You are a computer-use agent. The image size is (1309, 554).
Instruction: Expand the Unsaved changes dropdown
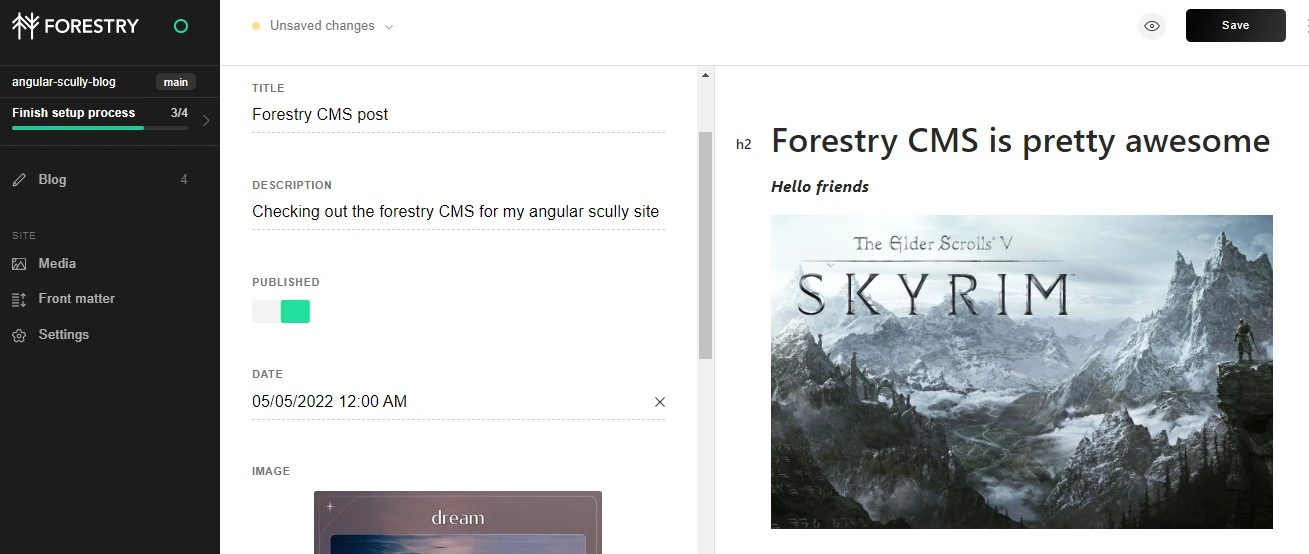click(x=389, y=27)
